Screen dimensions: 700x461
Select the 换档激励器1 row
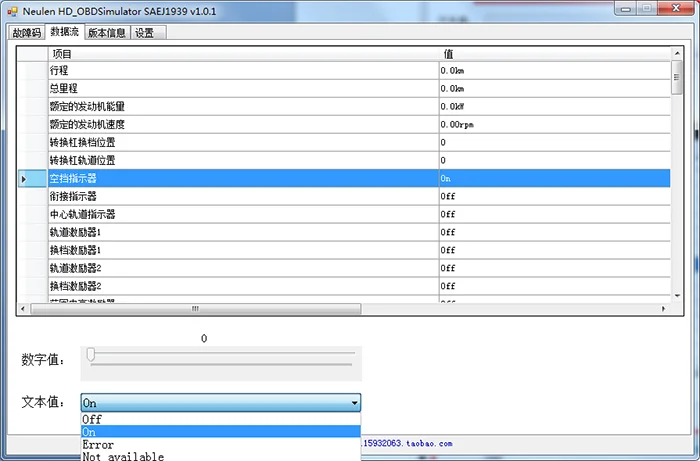click(x=344, y=250)
